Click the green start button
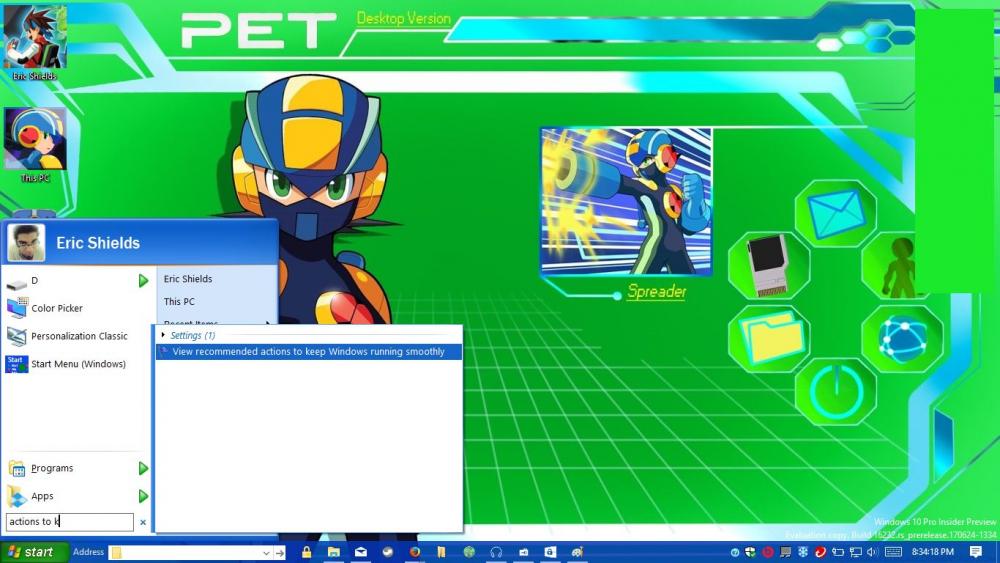 (x=32, y=552)
